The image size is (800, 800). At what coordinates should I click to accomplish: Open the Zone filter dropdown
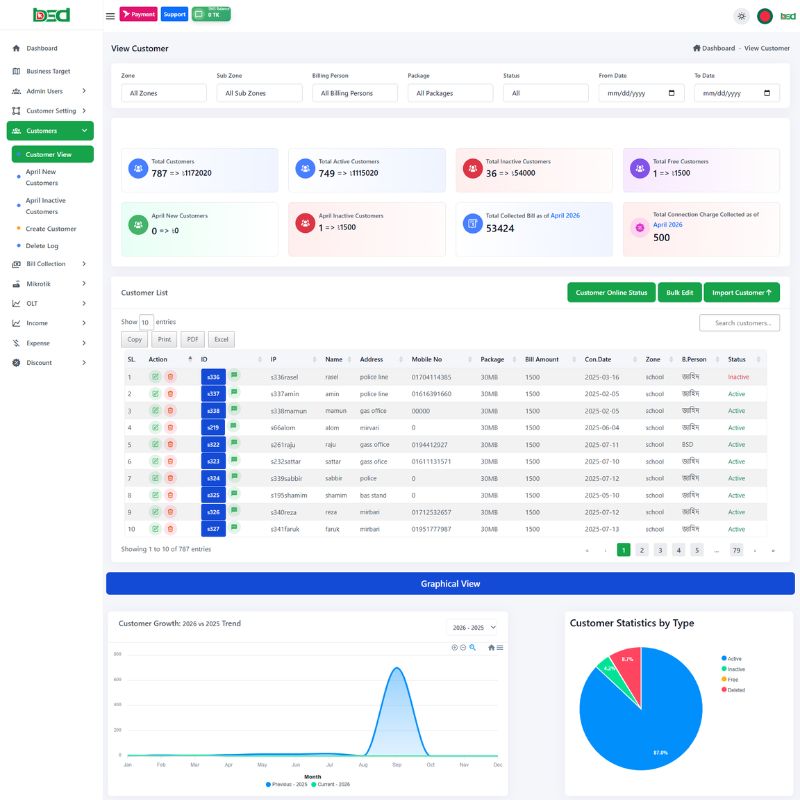click(163, 93)
